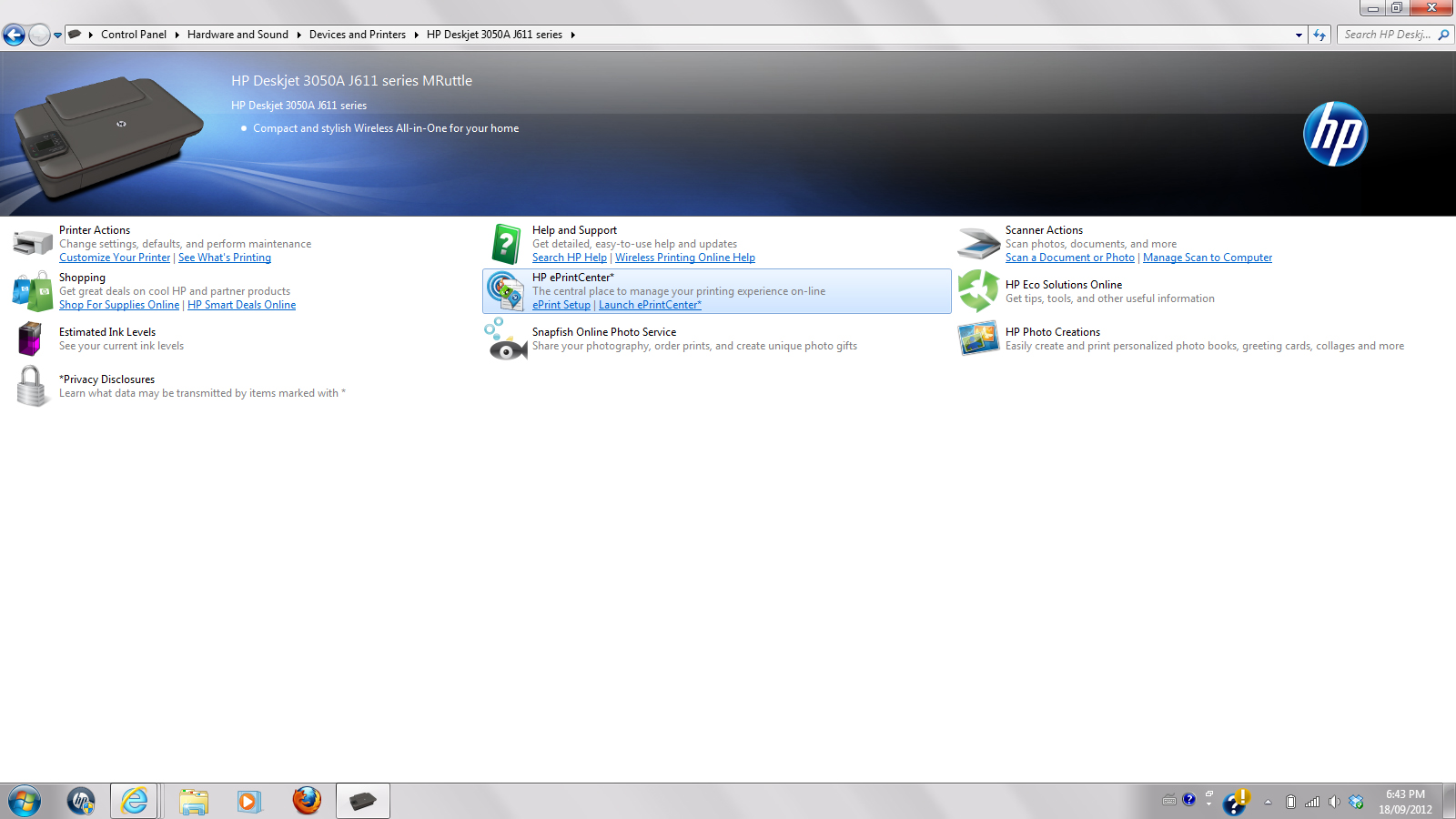Show hidden tray icons arrow
Screen dimensions: 1456x819
pyautogui.click(x=1268, y=802)
